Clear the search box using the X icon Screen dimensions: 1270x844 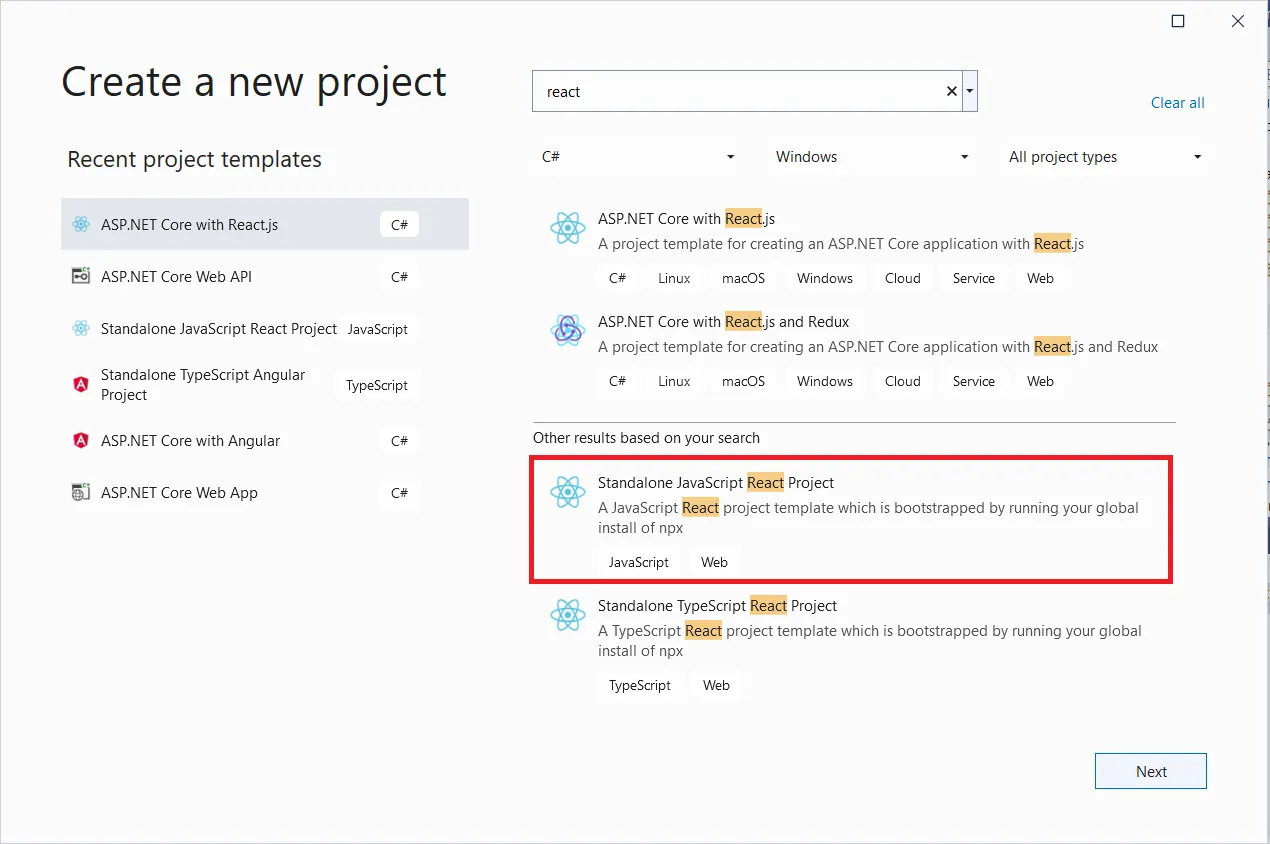pos(950,90)
